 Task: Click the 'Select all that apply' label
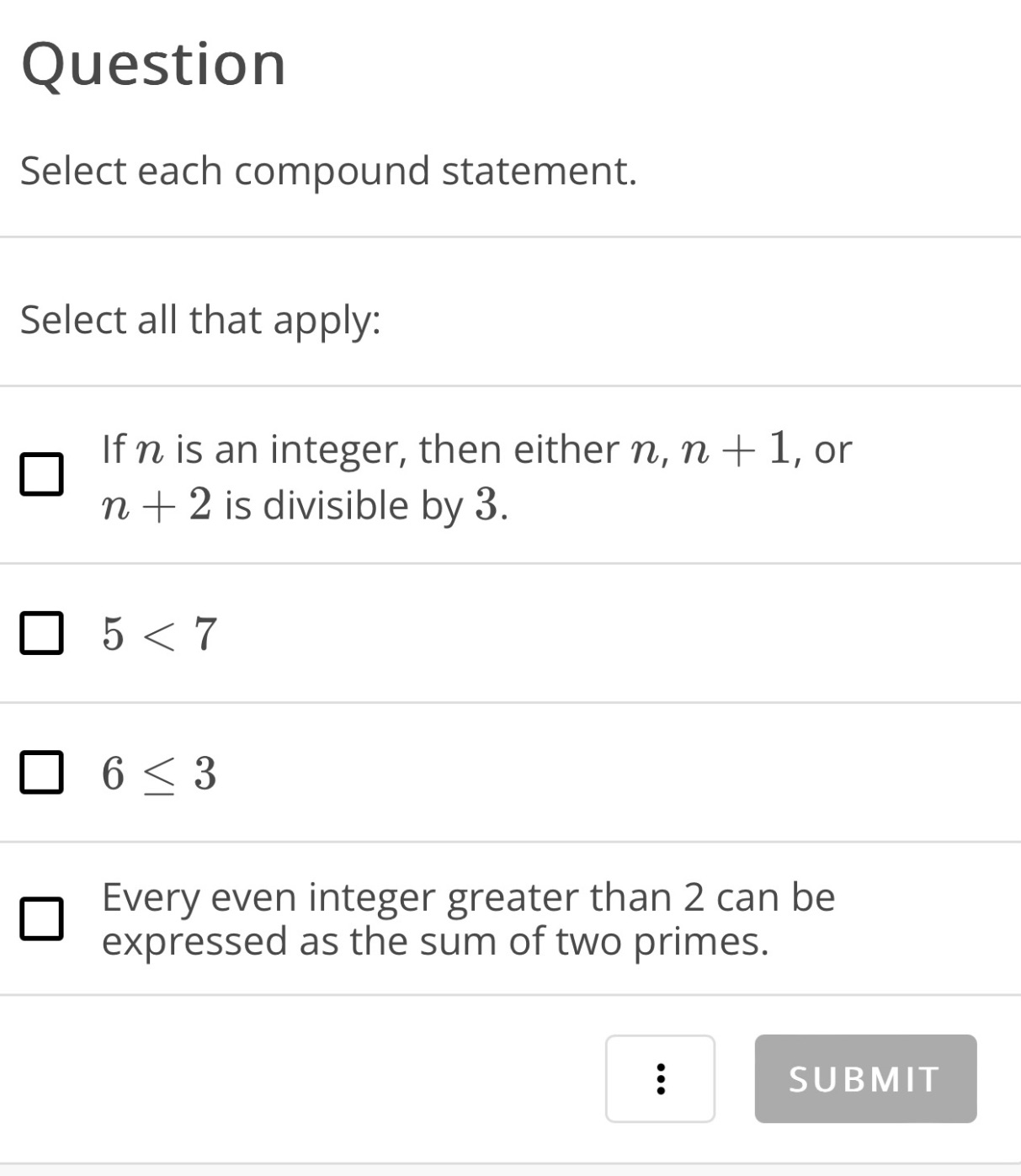tap(200, 319)
